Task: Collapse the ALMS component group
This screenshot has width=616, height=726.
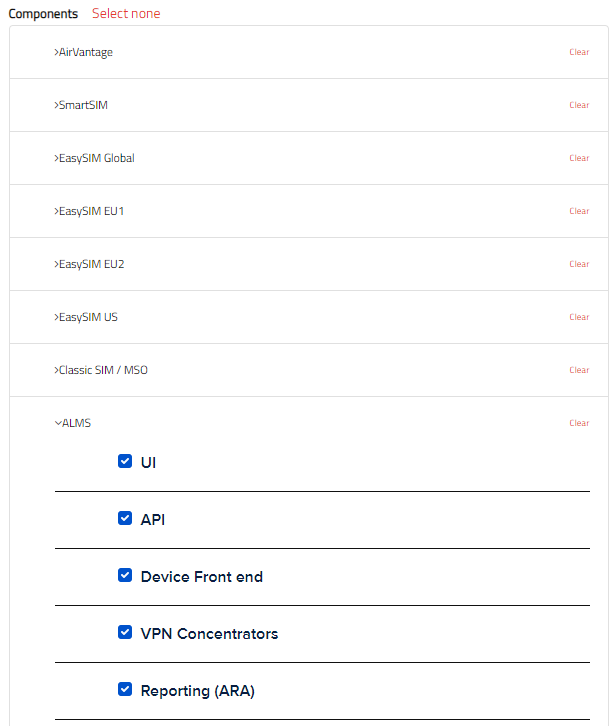Action: tap(73, 423)
